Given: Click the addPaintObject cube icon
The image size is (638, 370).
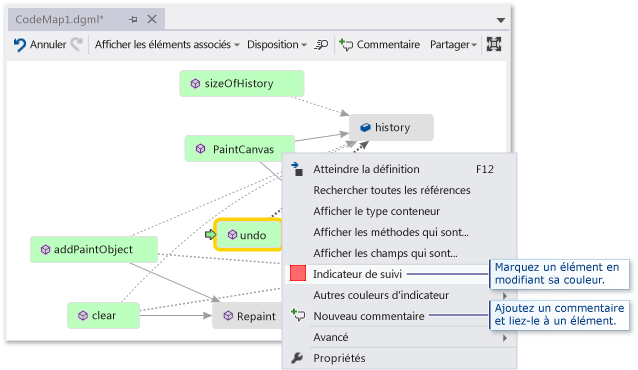Looking at the screenshot, I should click(46, 250).
